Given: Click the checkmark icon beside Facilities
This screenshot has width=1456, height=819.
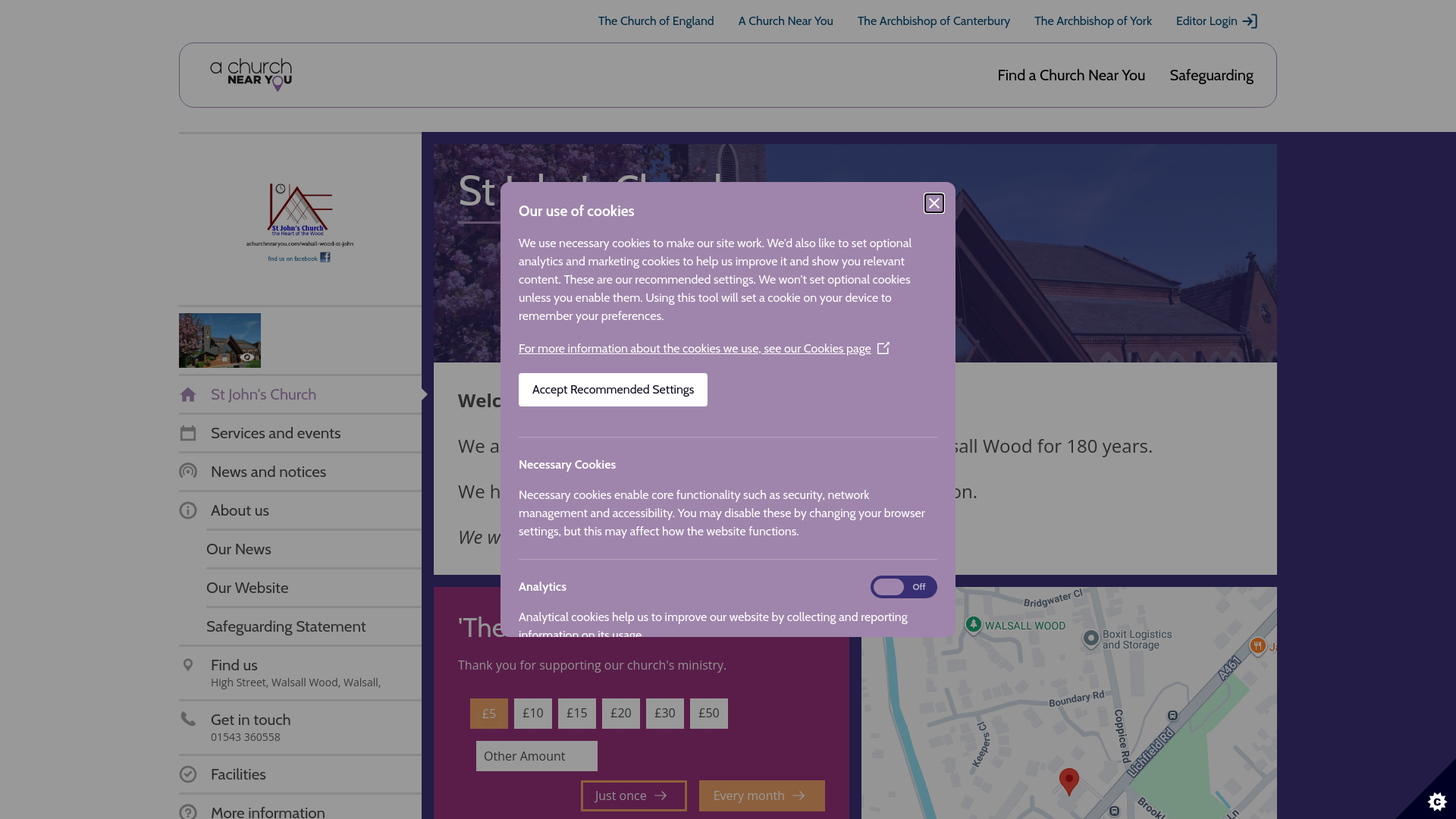Looking at the screenshot, I should click(x=188, y=774).
